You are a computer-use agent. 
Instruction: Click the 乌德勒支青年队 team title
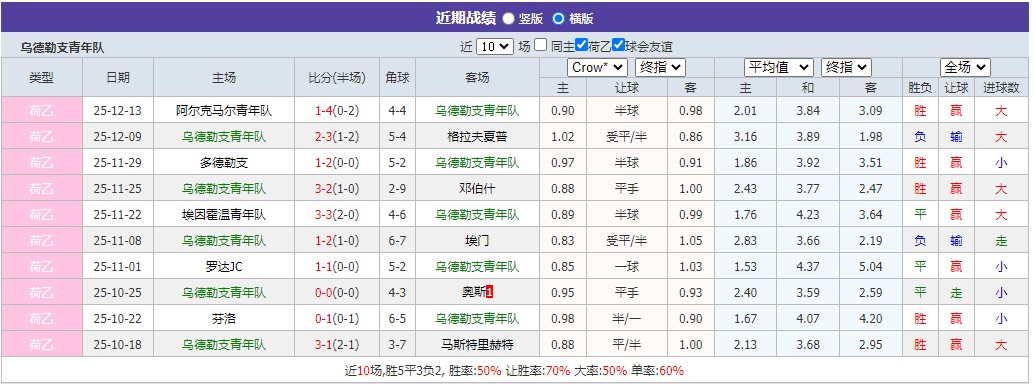[62, 48]
